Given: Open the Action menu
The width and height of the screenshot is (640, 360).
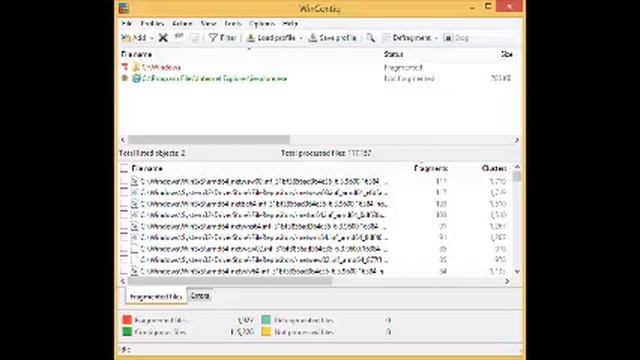Looking at the screenshot, I should click(182, 24).
